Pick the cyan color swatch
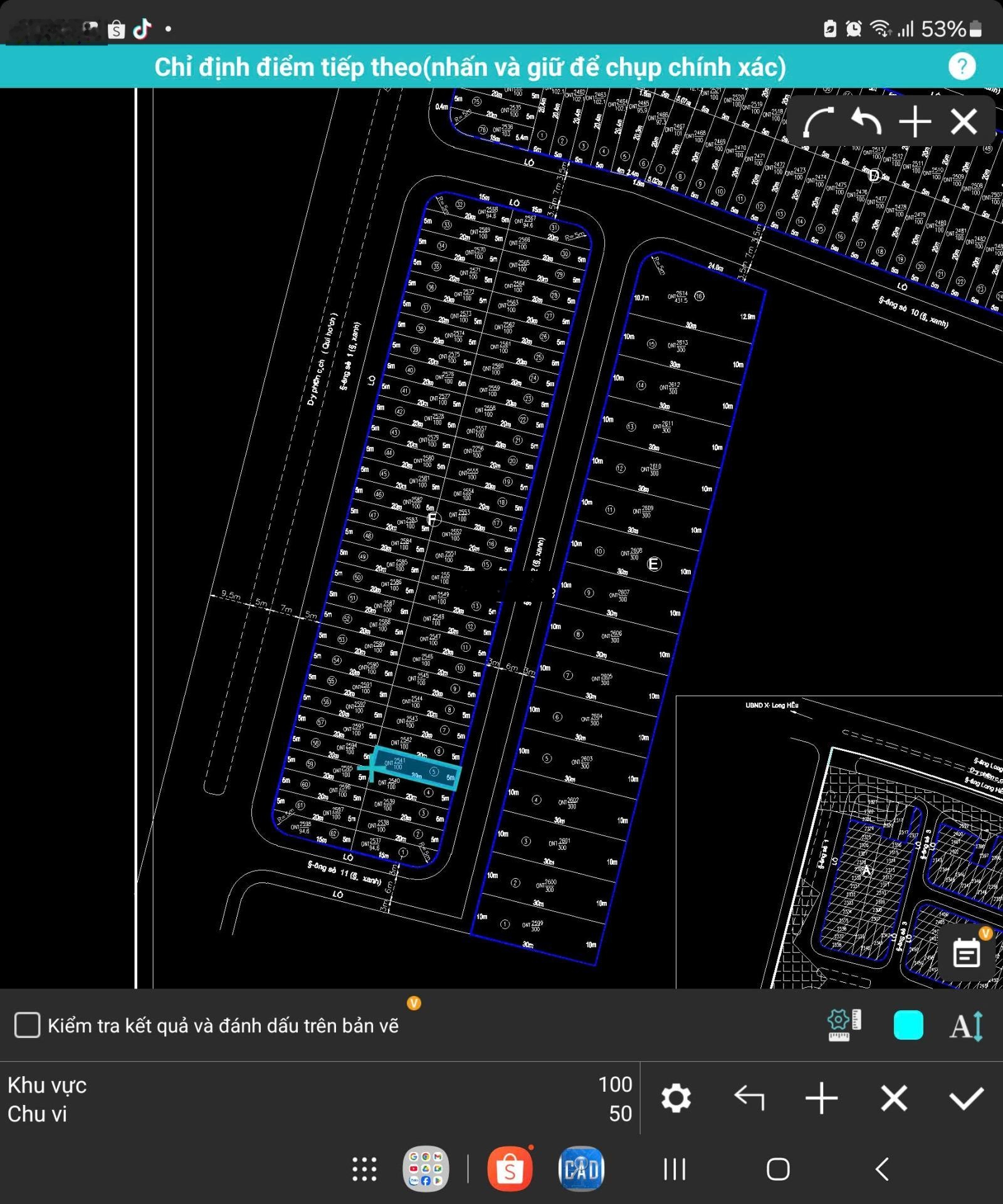1003x1204 pixels. [908, 1025]
